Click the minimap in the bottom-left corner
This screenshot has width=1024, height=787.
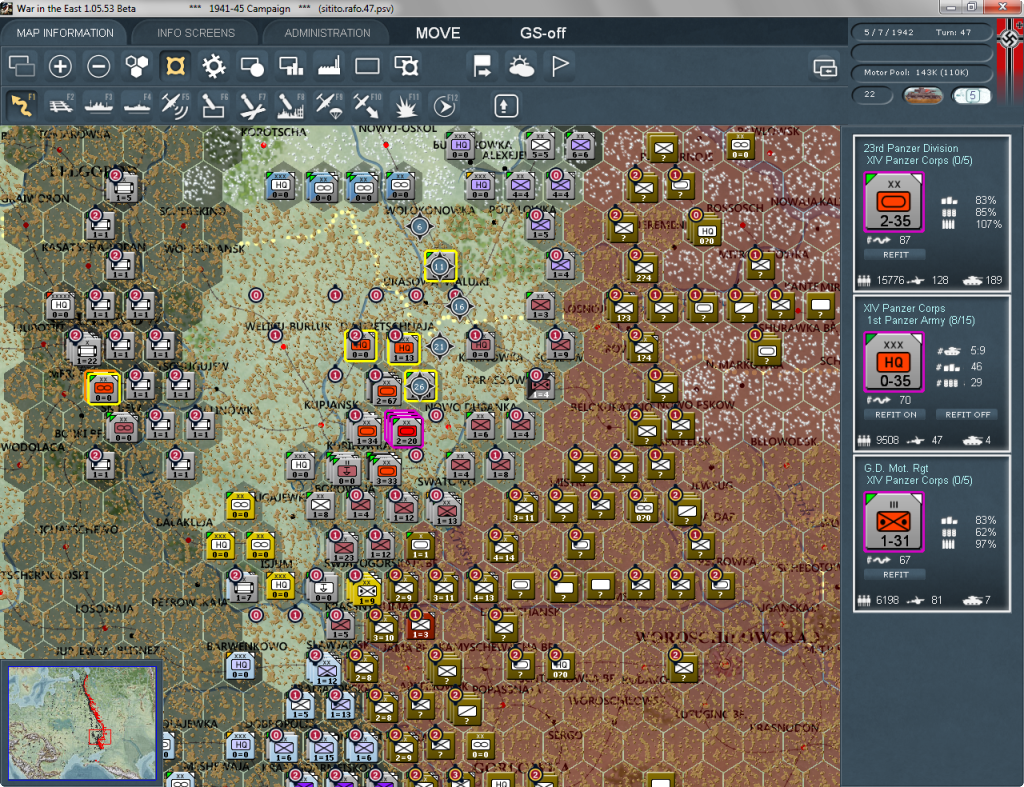(82, 723)
